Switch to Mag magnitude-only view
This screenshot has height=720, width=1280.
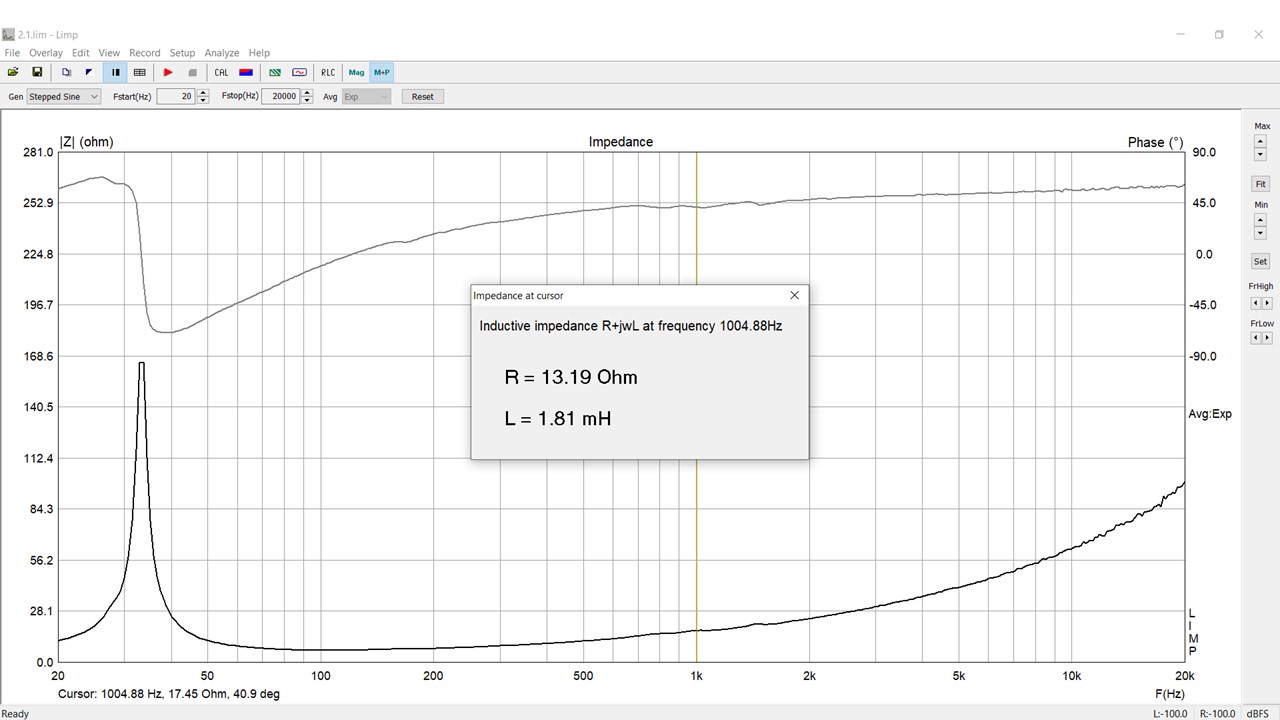[356, 72]
